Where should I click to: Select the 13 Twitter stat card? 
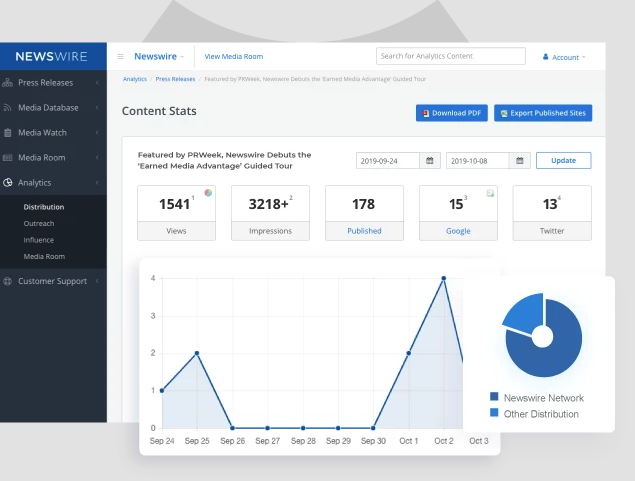552,213
